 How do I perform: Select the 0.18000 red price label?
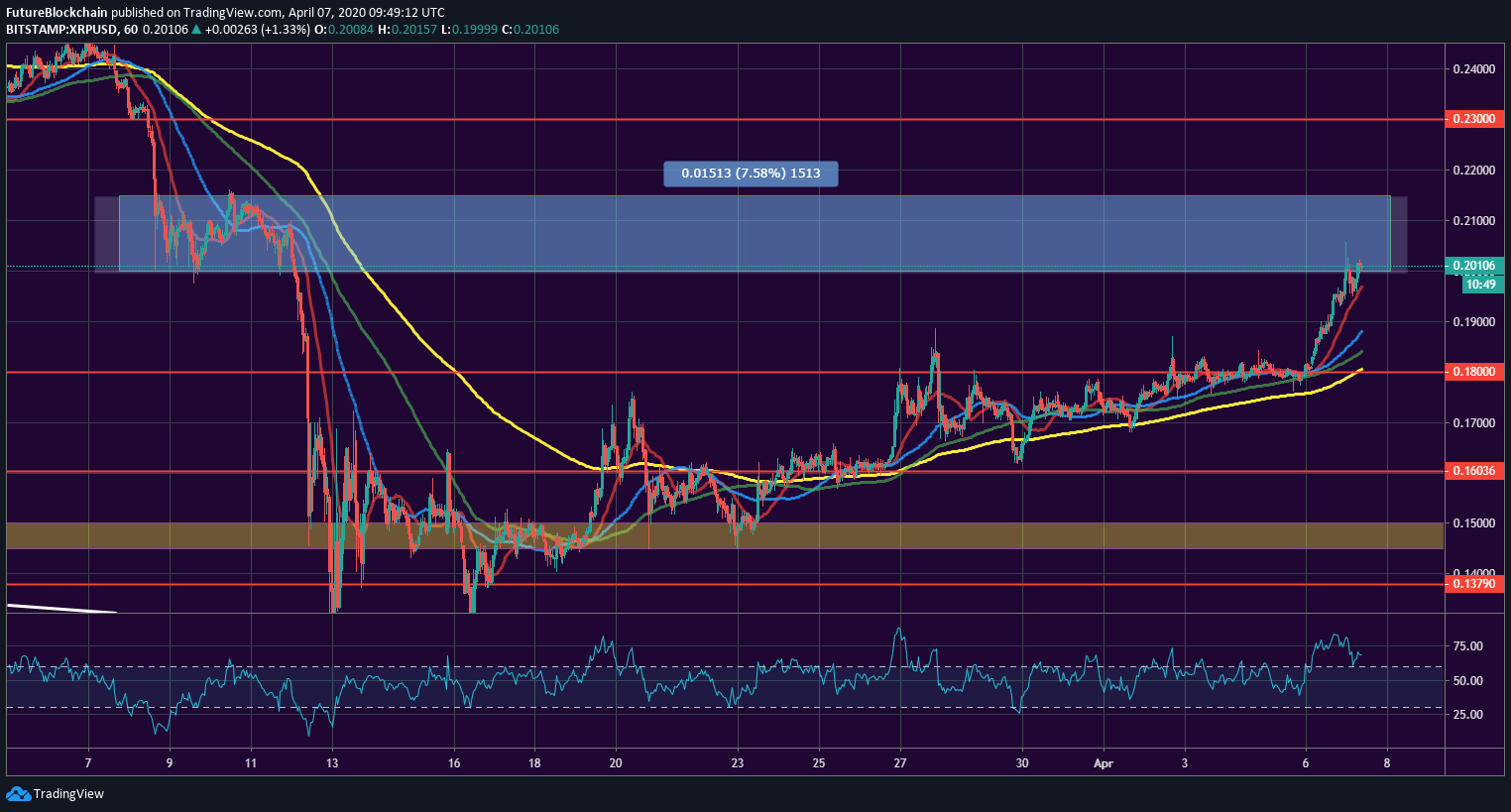pyautogui.click(x=1474, y=372)
